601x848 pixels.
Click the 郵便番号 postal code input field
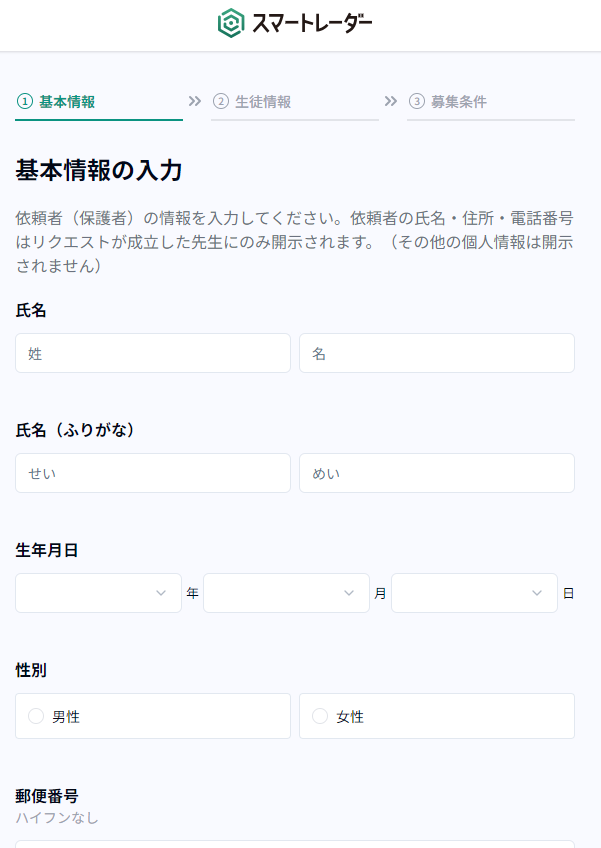tap(295, 843)
